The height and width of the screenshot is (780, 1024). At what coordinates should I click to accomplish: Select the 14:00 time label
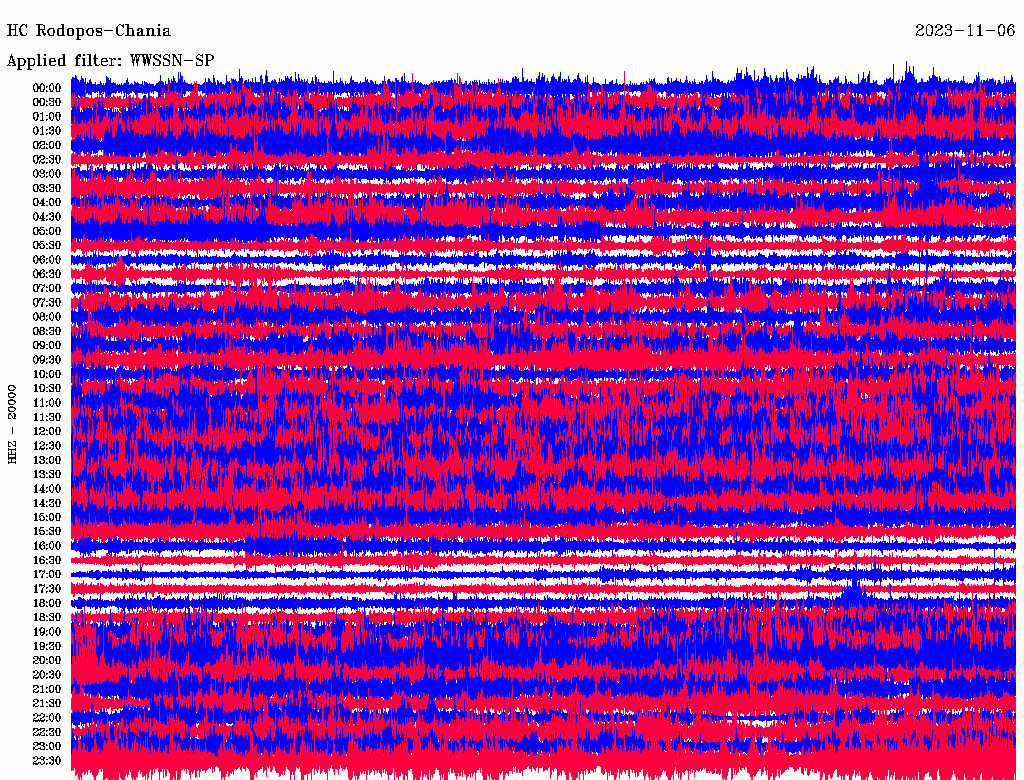(46, 489)
